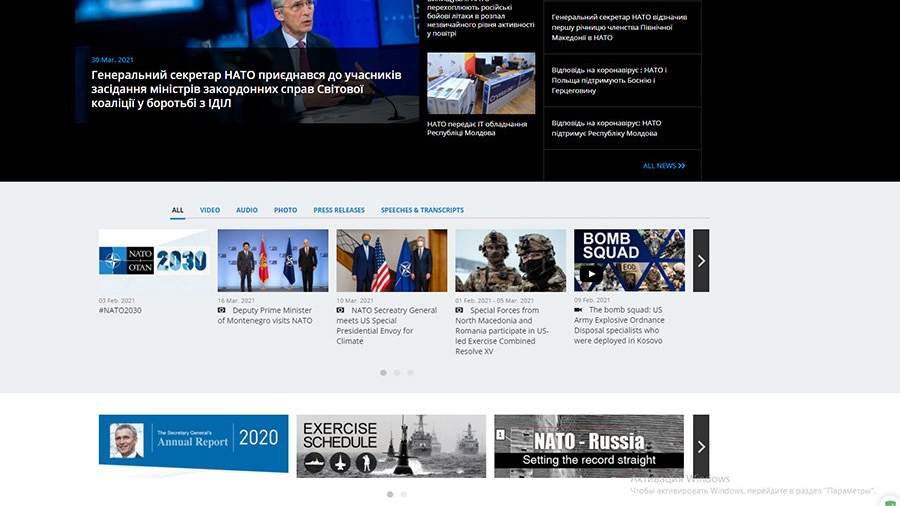Open the coronavirus news on NATO supporting Moldova
The height and width of the screenshot is (506, 900).
[606, 128]
